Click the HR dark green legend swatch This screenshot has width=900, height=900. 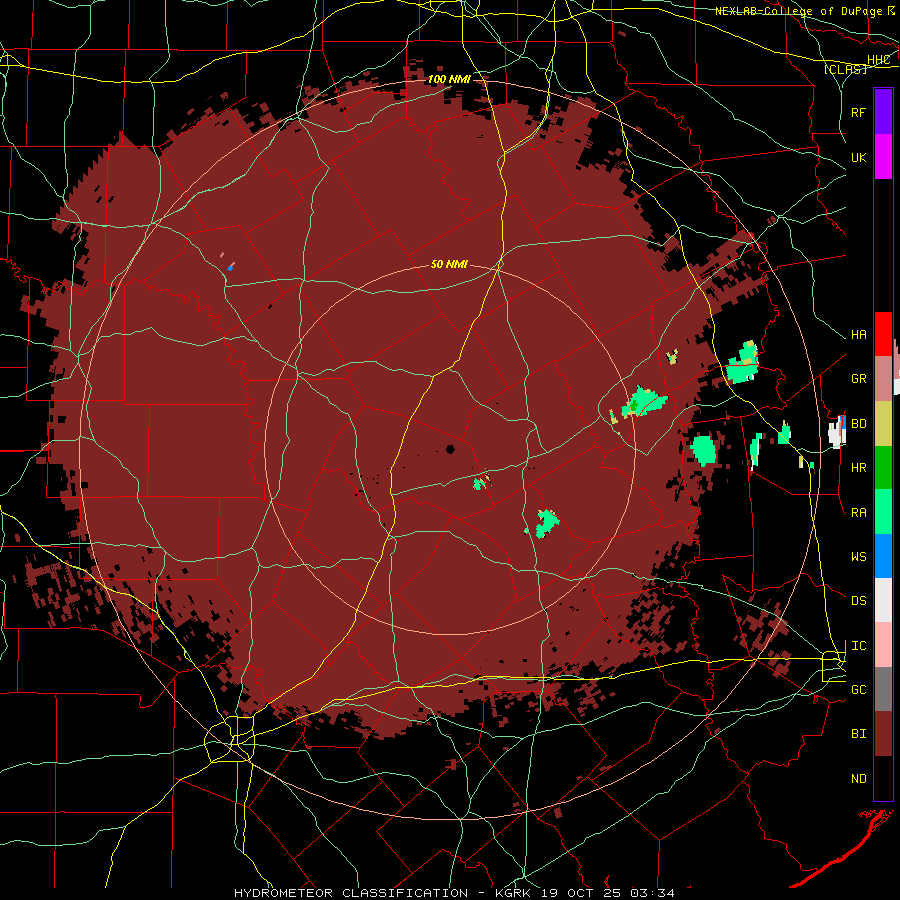(883, 468)
